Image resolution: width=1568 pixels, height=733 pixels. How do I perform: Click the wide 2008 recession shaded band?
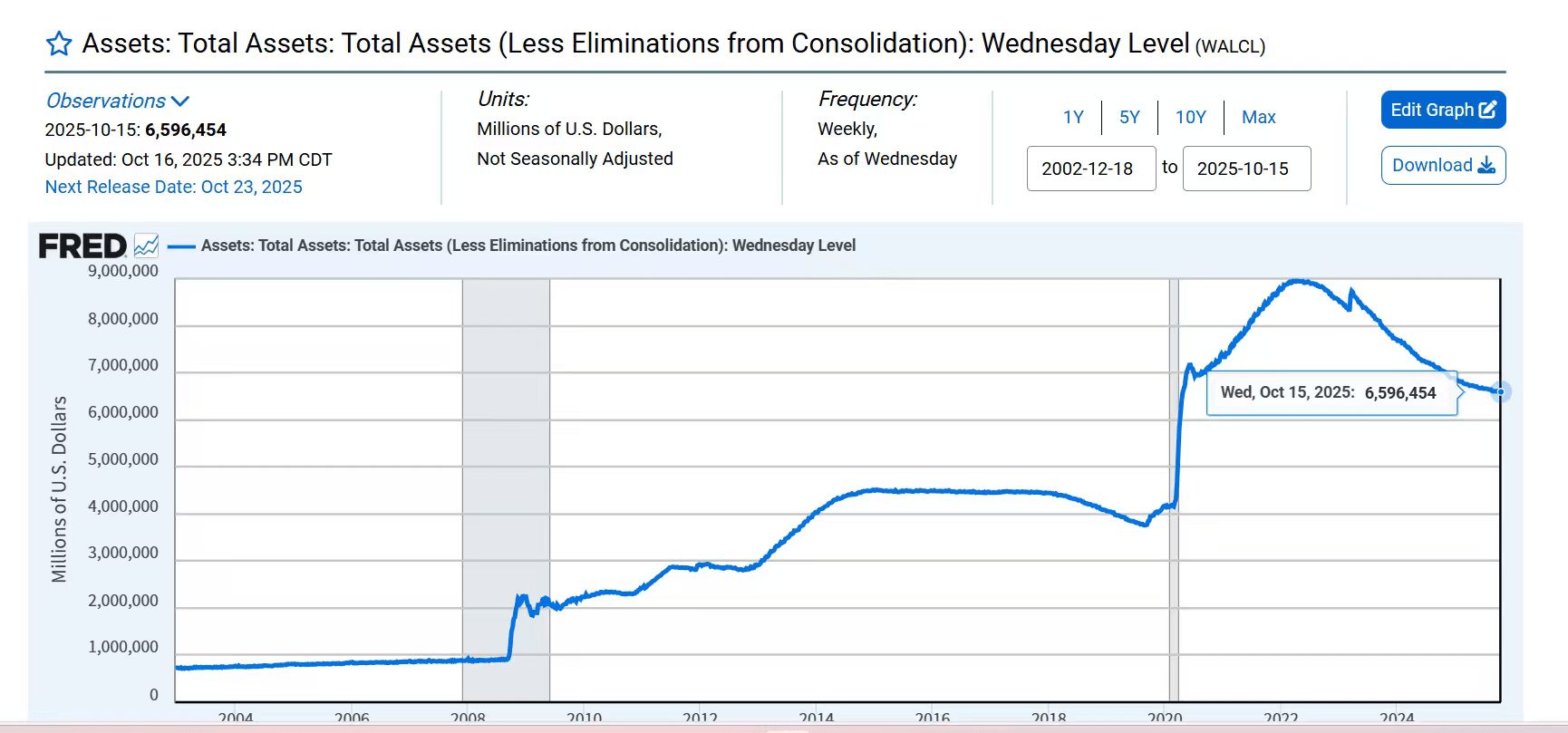coord(506,453)
